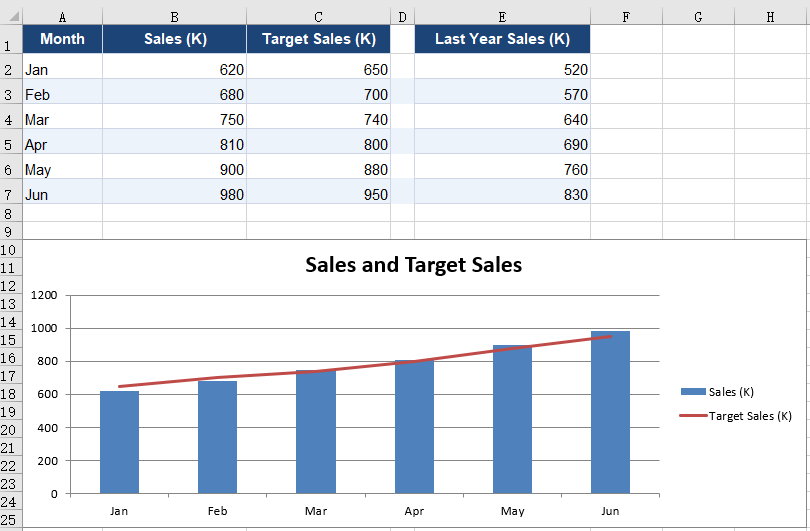This screenshot has height=531, width=810.
Task: Select the Target Sales (K) legend entry
Action: click(736, 416)
